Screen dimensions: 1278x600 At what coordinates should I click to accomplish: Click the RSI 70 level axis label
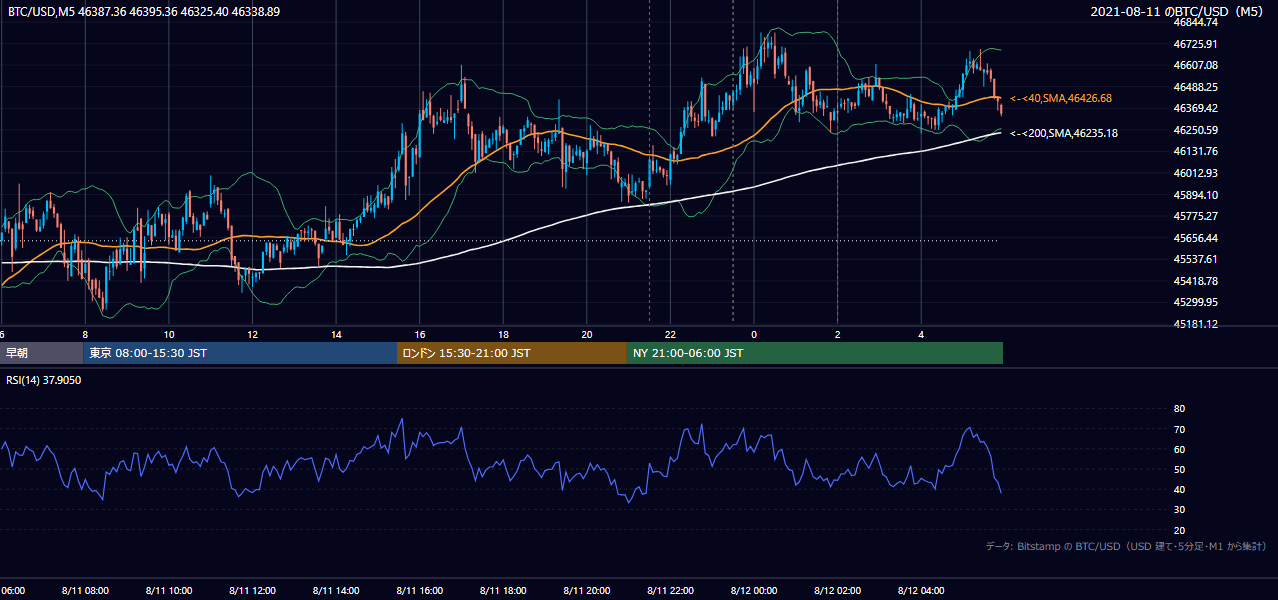pyautogui.click(x=1179, y=429)
